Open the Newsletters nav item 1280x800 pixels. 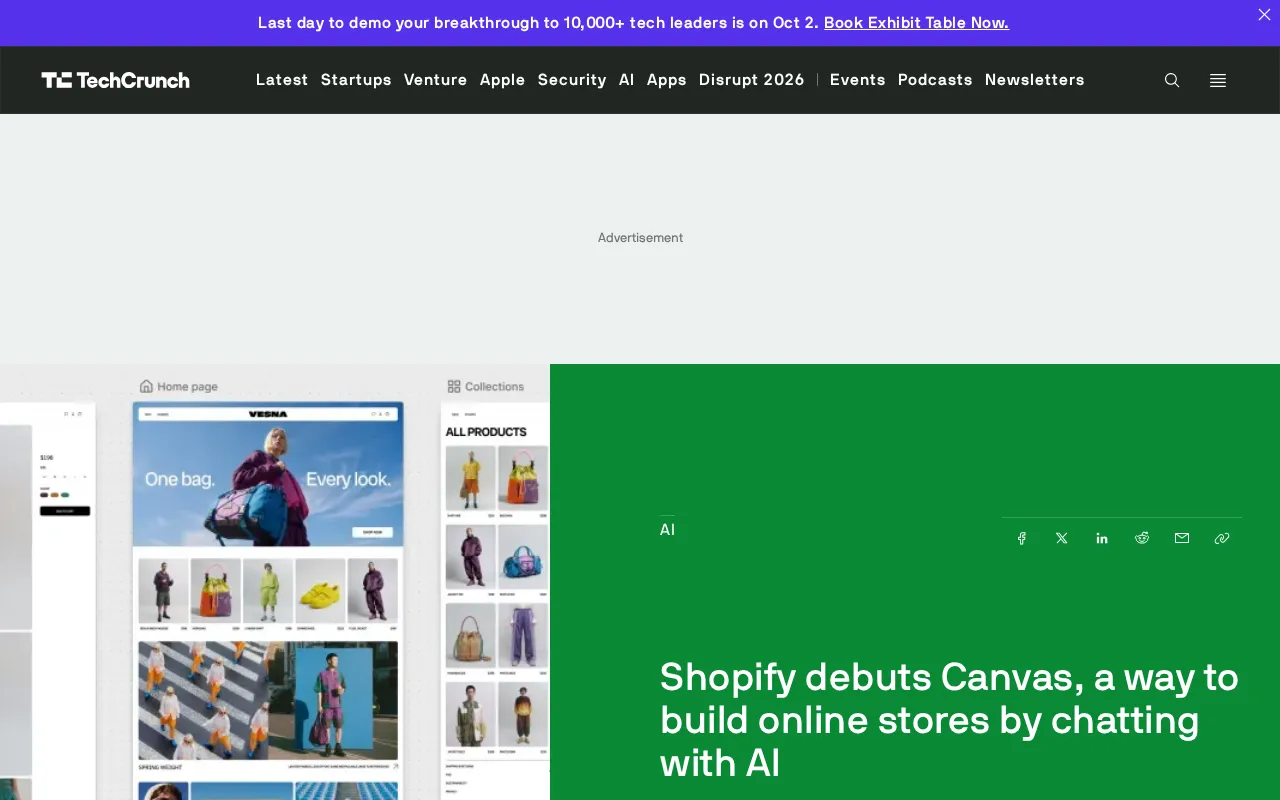(x=1035, y=80)
